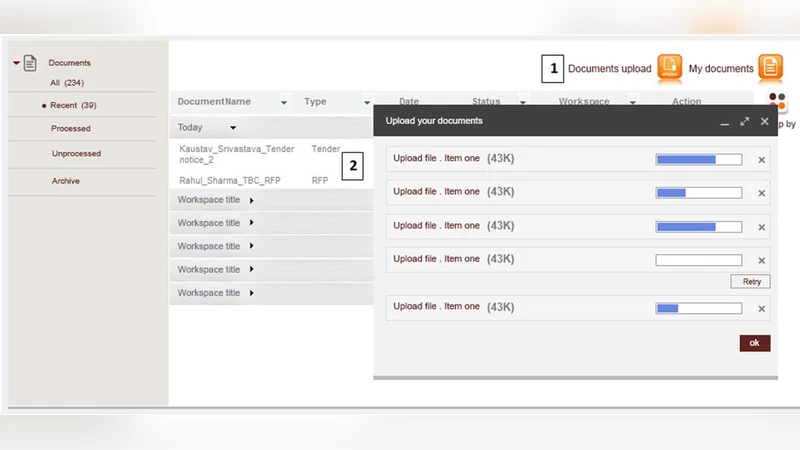Click the first upload progress bar
Screen dimensions: 800x450
click(698, 159)
